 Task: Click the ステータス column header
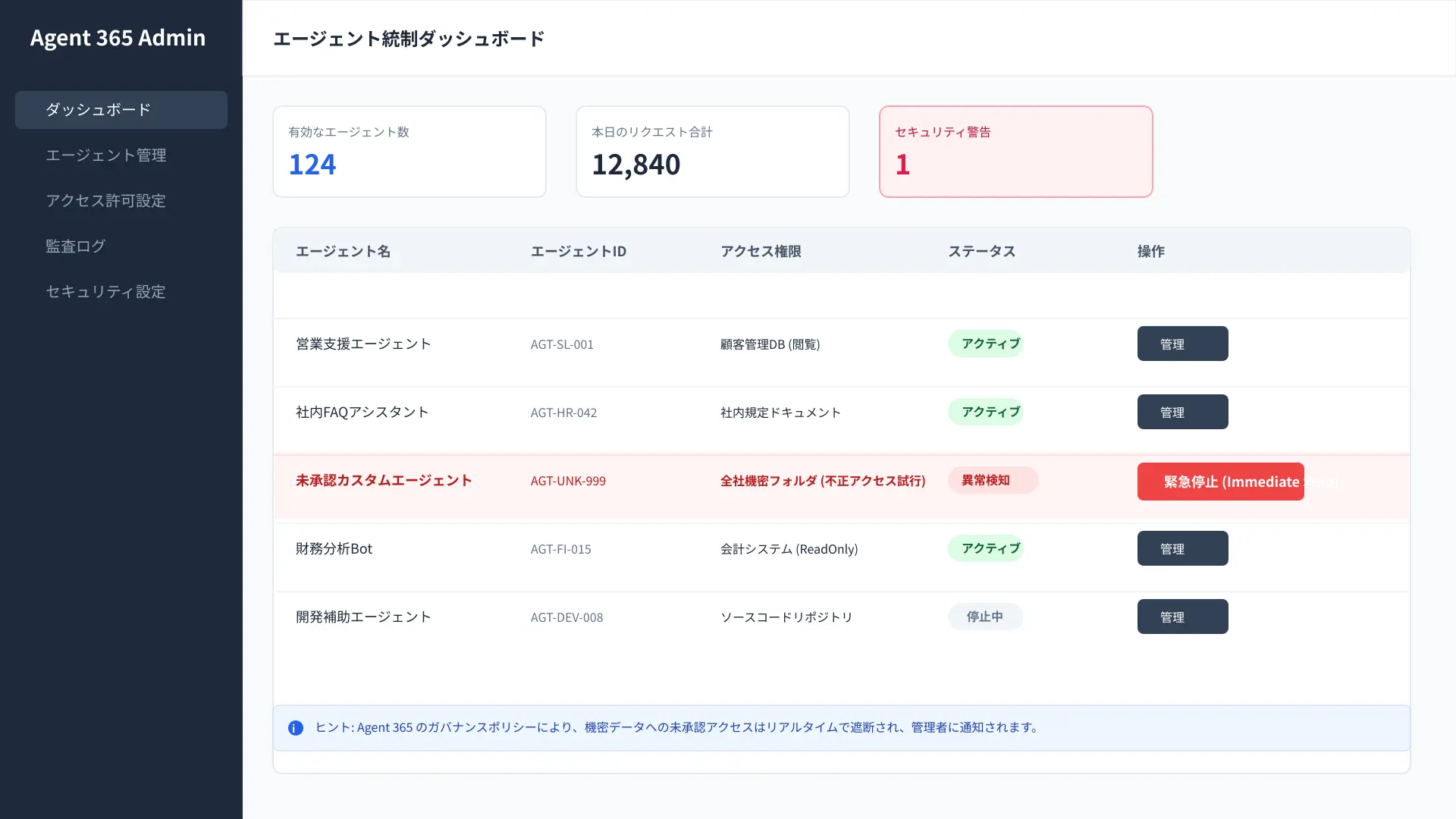pos(981,251)
